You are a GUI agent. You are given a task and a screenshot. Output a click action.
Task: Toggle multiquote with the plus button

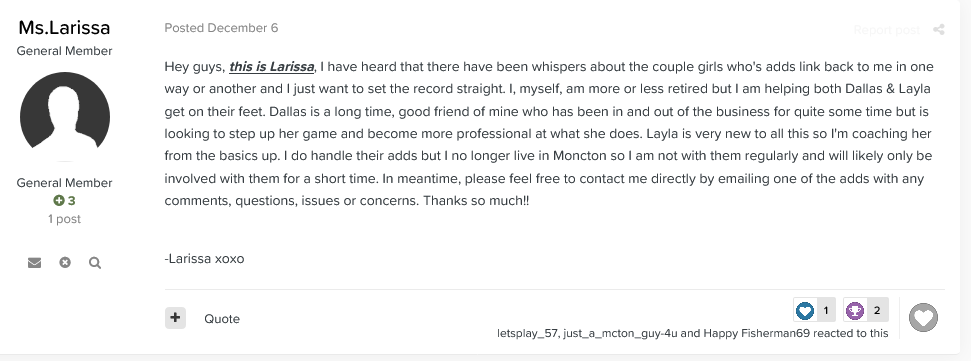point(175,318)
